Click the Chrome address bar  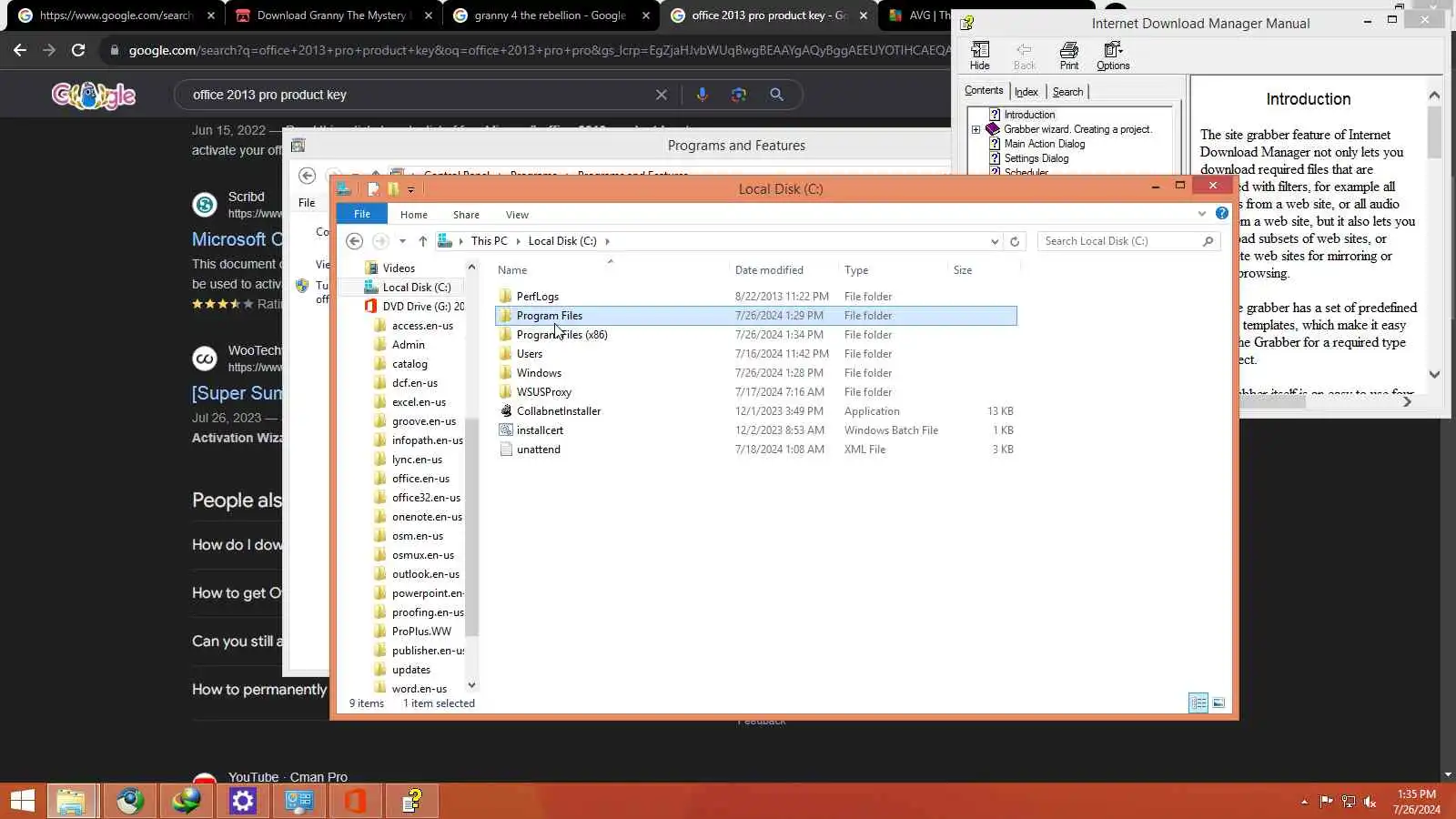537,50
